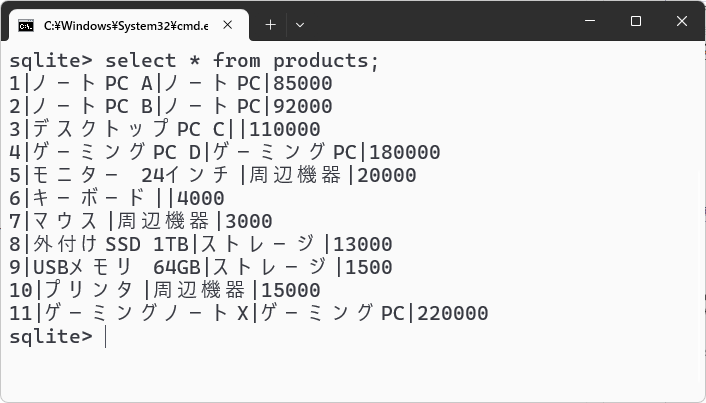Click row 1 ノートPC A with price 85000

click(x=171, y=83)
